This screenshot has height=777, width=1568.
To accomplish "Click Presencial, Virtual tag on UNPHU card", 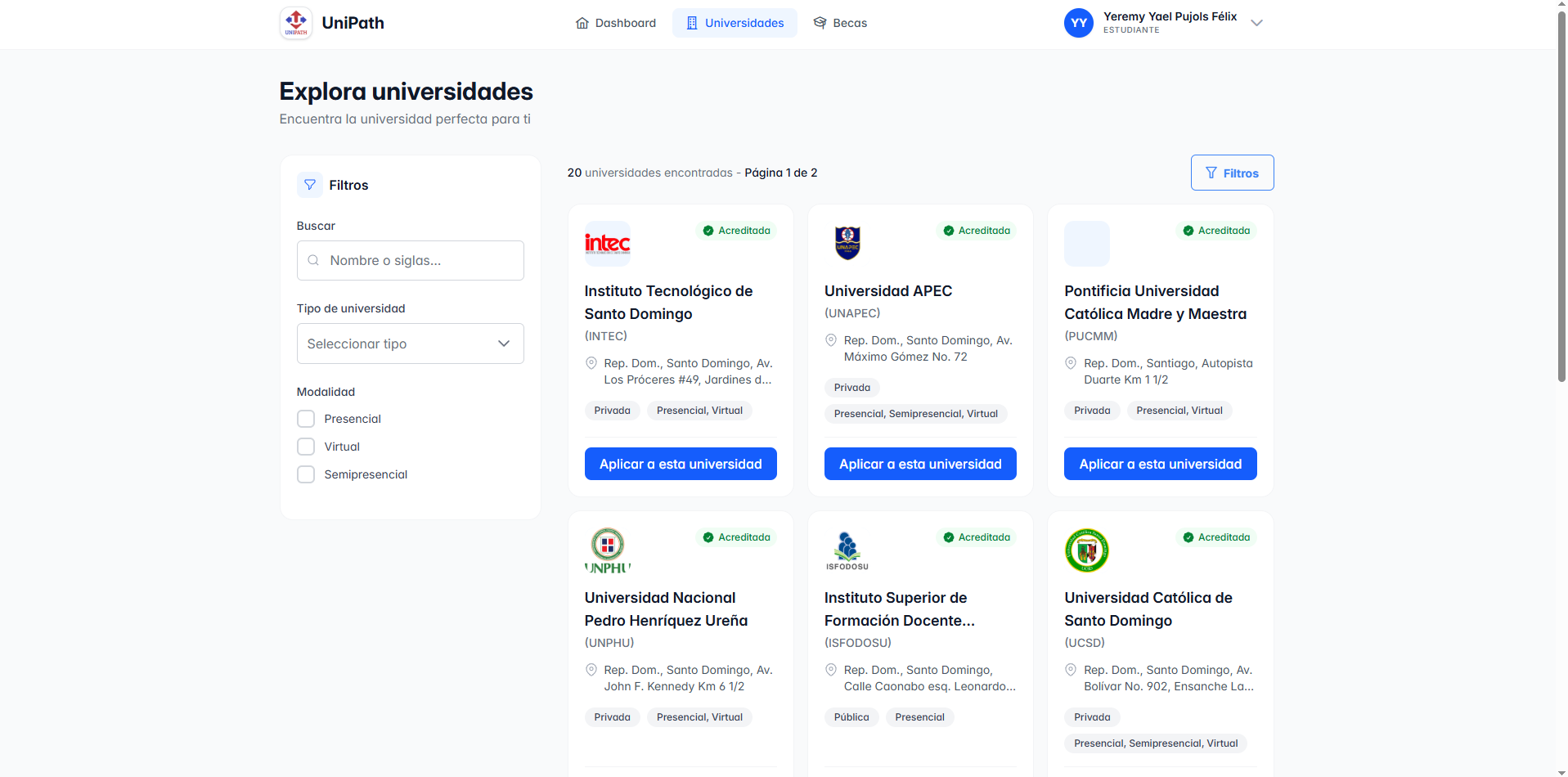I will 699,717.
